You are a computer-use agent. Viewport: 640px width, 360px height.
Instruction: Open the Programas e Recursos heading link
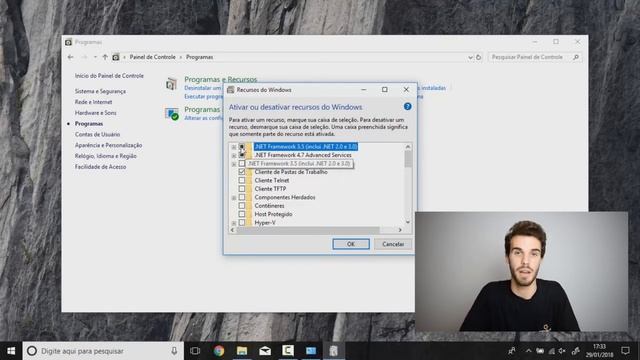tap(220, 79)
